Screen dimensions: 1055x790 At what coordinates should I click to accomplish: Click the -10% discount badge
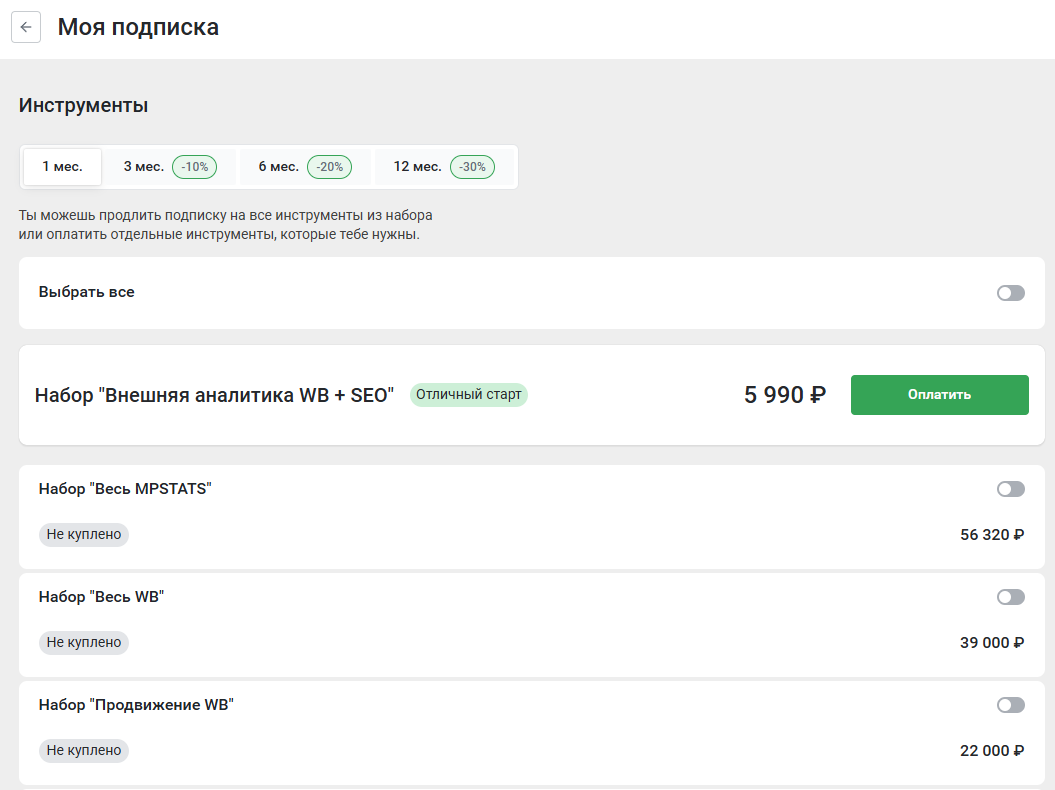point(194,167)
